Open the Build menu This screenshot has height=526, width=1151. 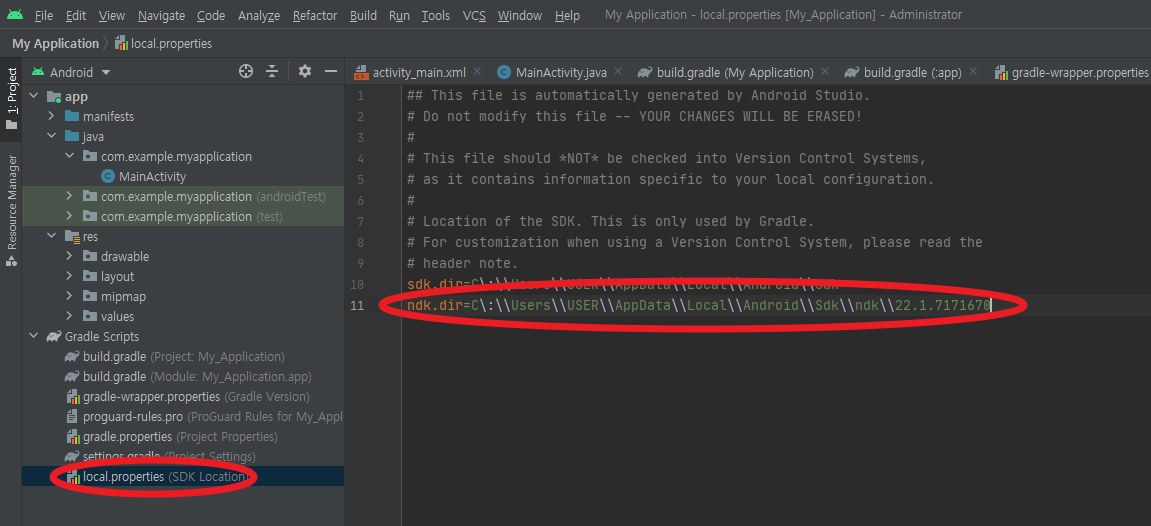click(363, 15)
